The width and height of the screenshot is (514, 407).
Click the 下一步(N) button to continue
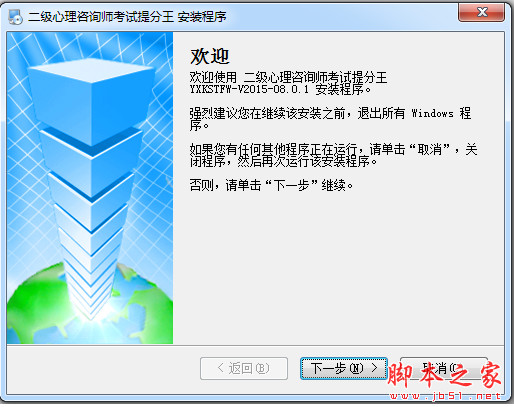tap(344, 368)
